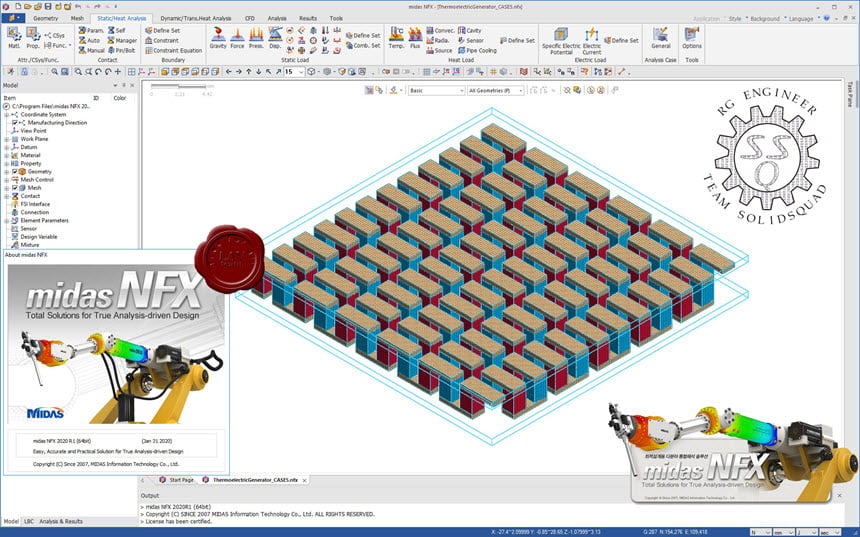Select the Force load tool
This screenshot has height=537, width=860.
237,38
